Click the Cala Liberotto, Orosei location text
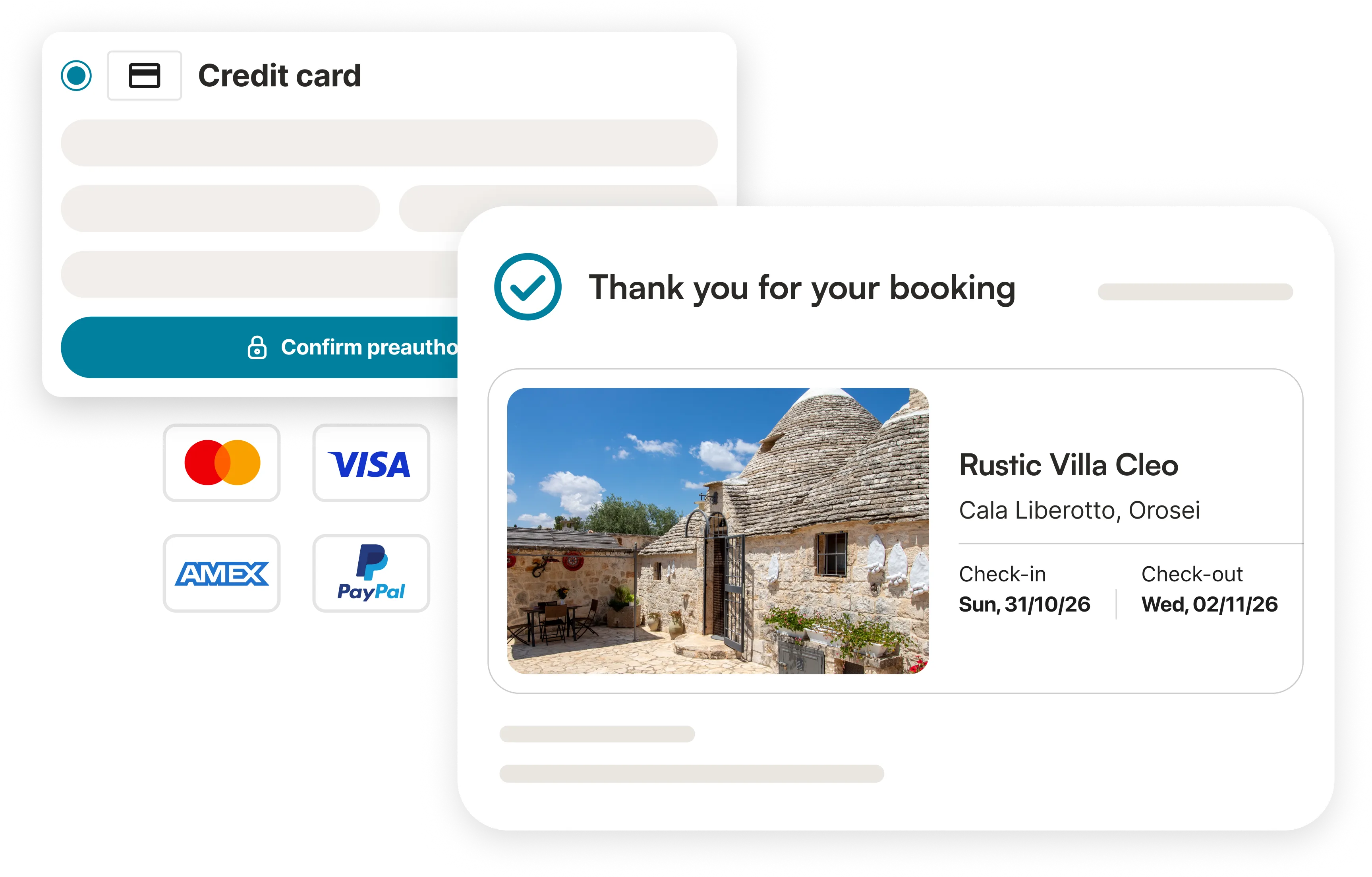 [x=1079, y=510]
